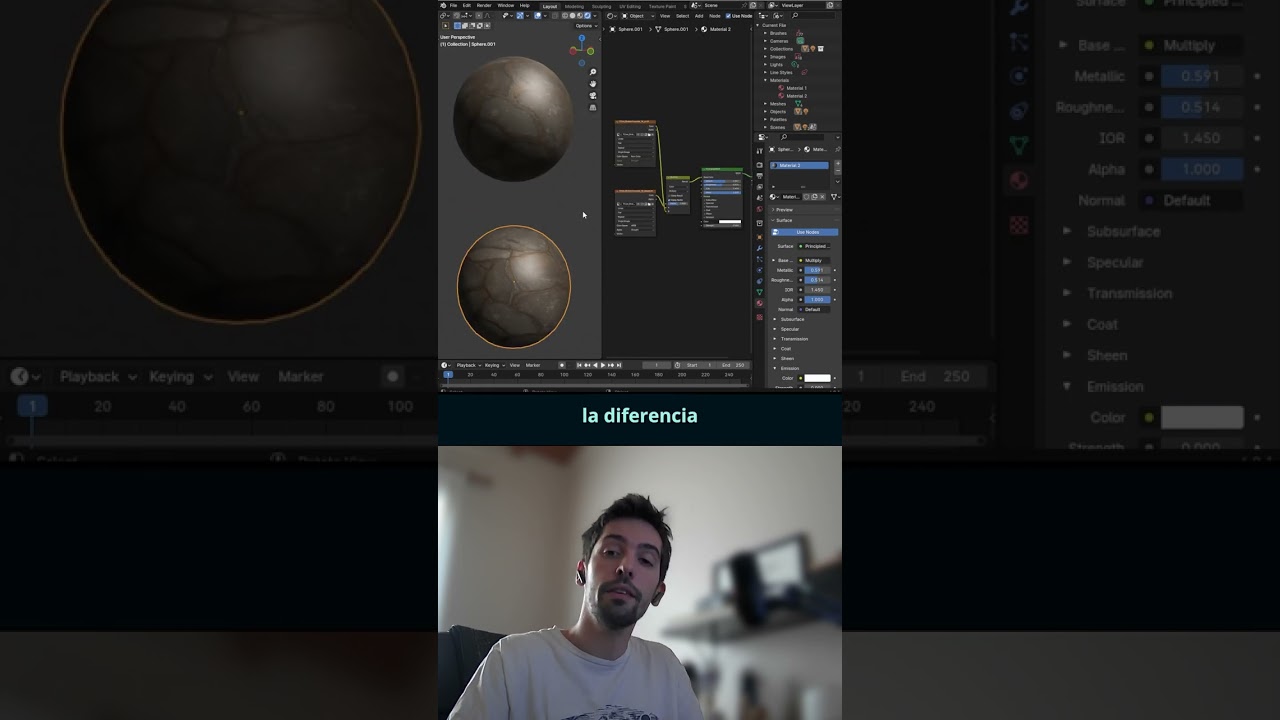Viewport: 1280px width, 720px height.
Task: Expand the Coat section
Action: [774, 349]
